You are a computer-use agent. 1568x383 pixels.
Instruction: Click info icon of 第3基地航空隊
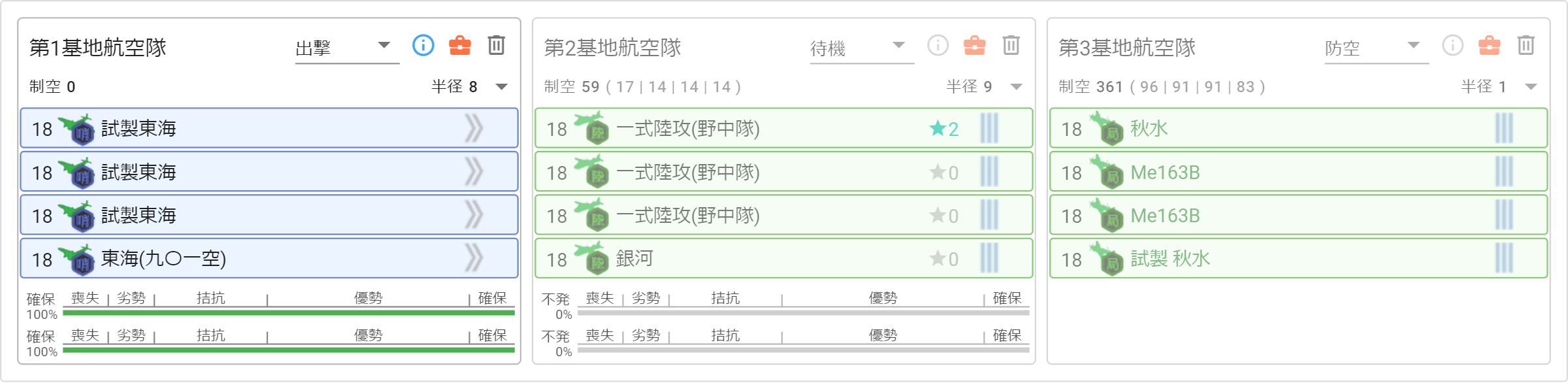click(x=1453, y=45)
